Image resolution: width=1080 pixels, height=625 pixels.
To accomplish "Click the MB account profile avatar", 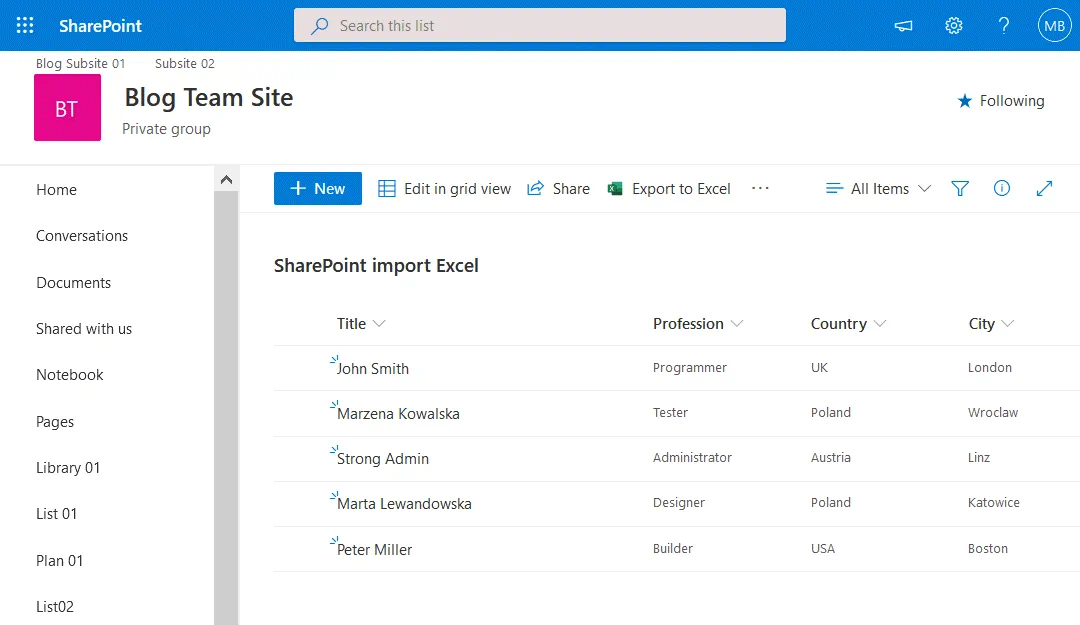I will 1054,26.
